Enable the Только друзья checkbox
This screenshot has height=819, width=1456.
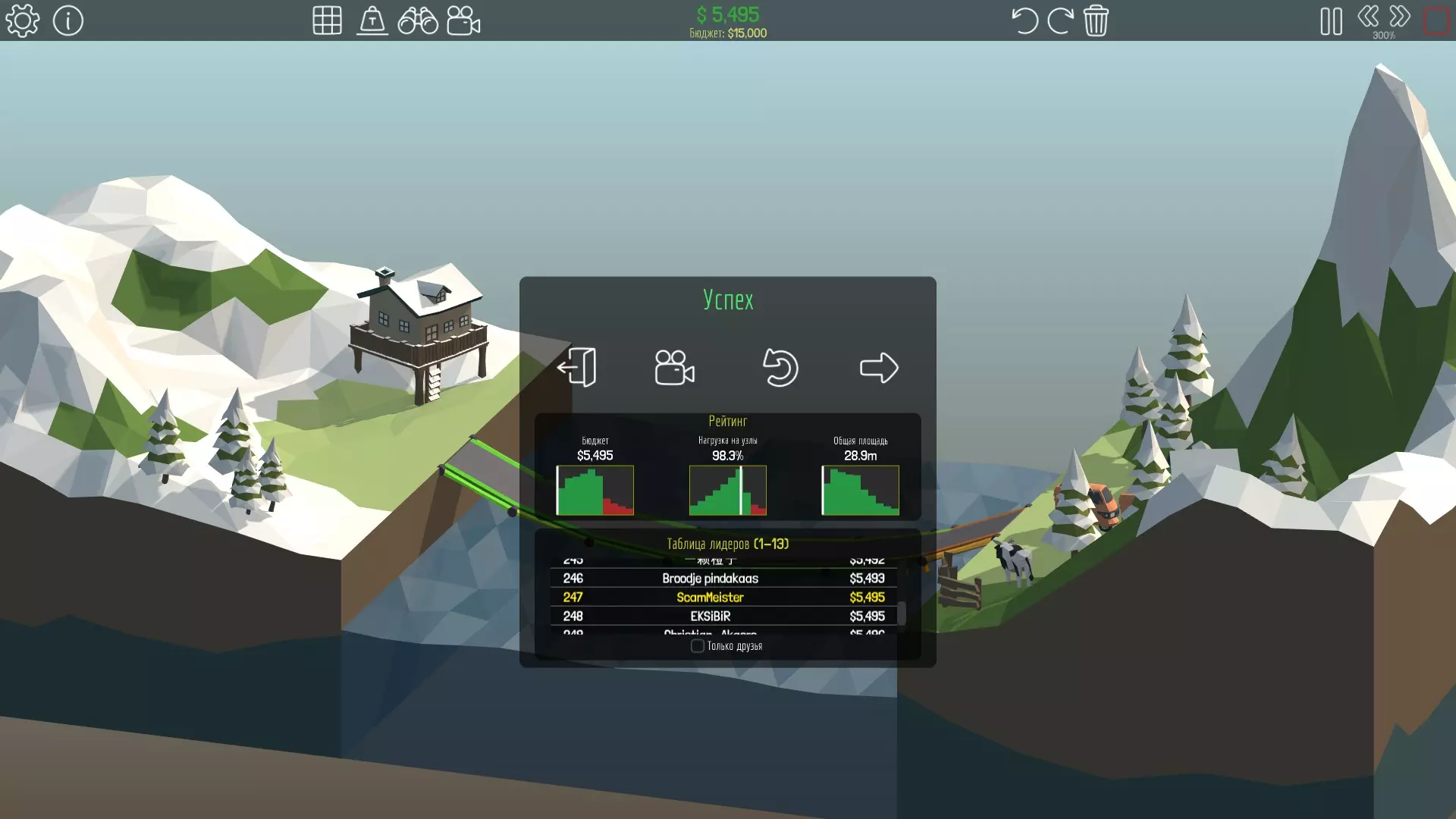[x=697, y=646]
